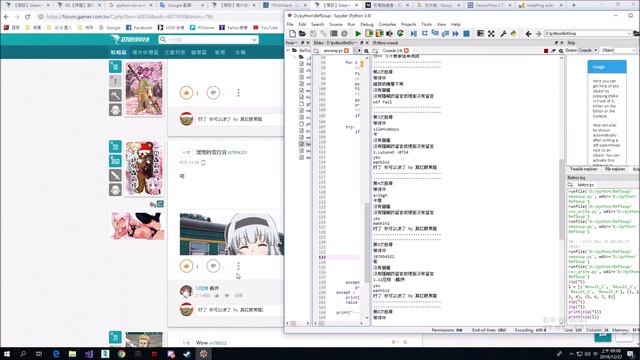Open the Help Source dropdown
Image resolution: width=640 pixels, height=360 pixels.
(588, 50)
